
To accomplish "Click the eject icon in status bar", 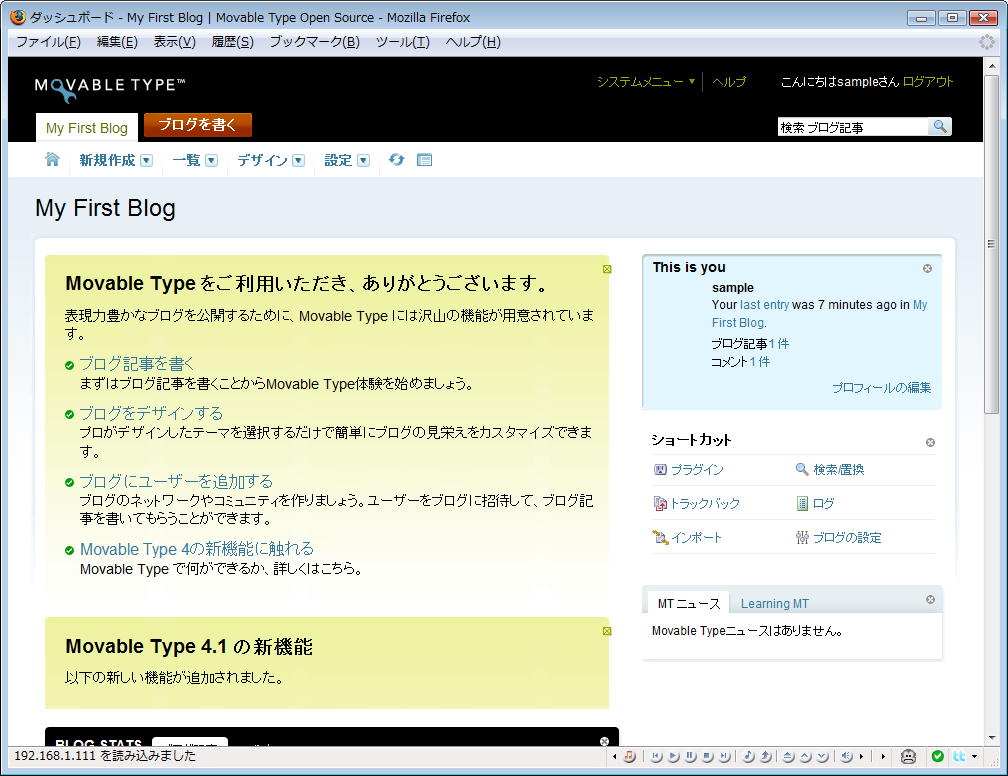I will coord(788,756).
